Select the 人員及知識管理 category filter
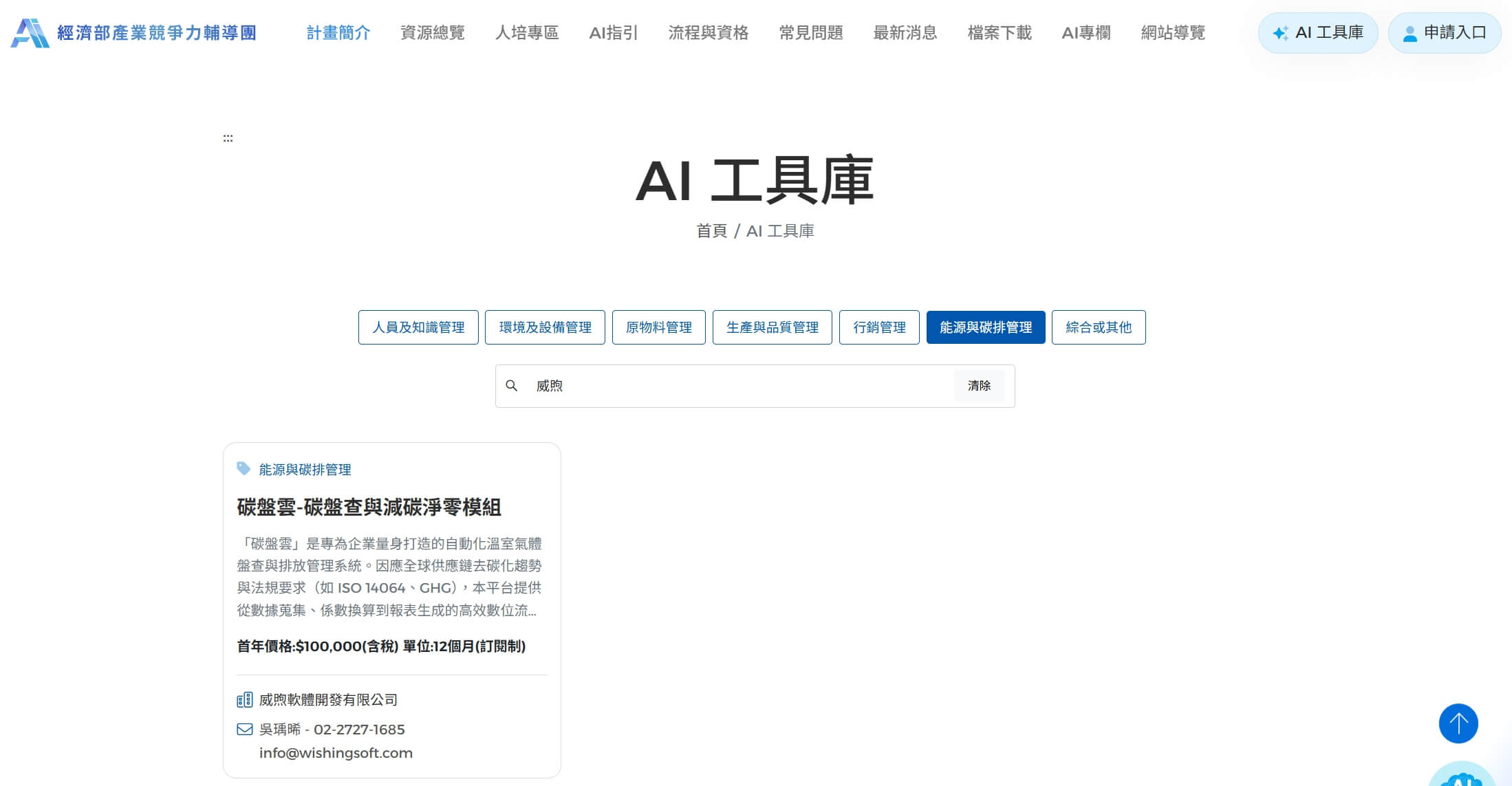 418,327
